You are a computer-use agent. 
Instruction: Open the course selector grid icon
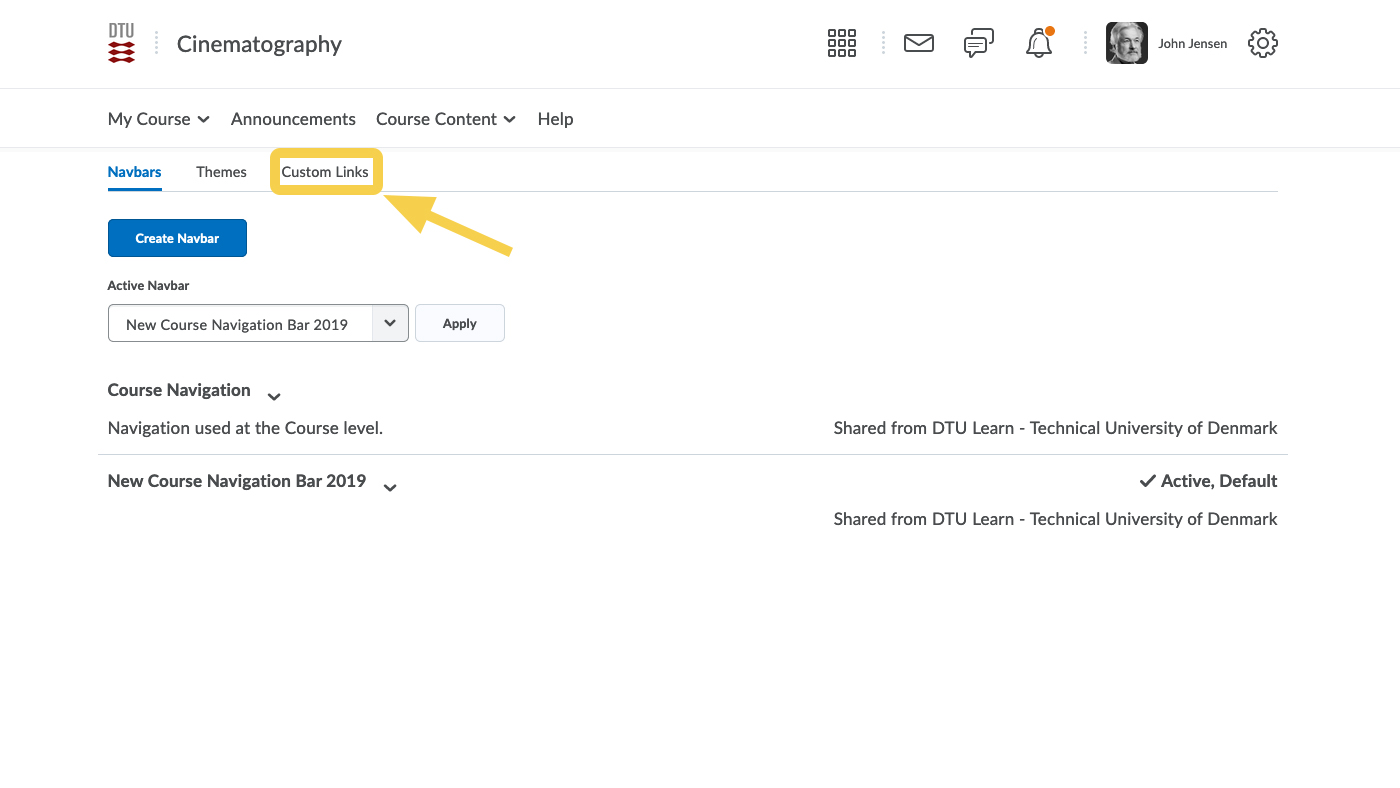pyautogui.click(x=841, y=43)
